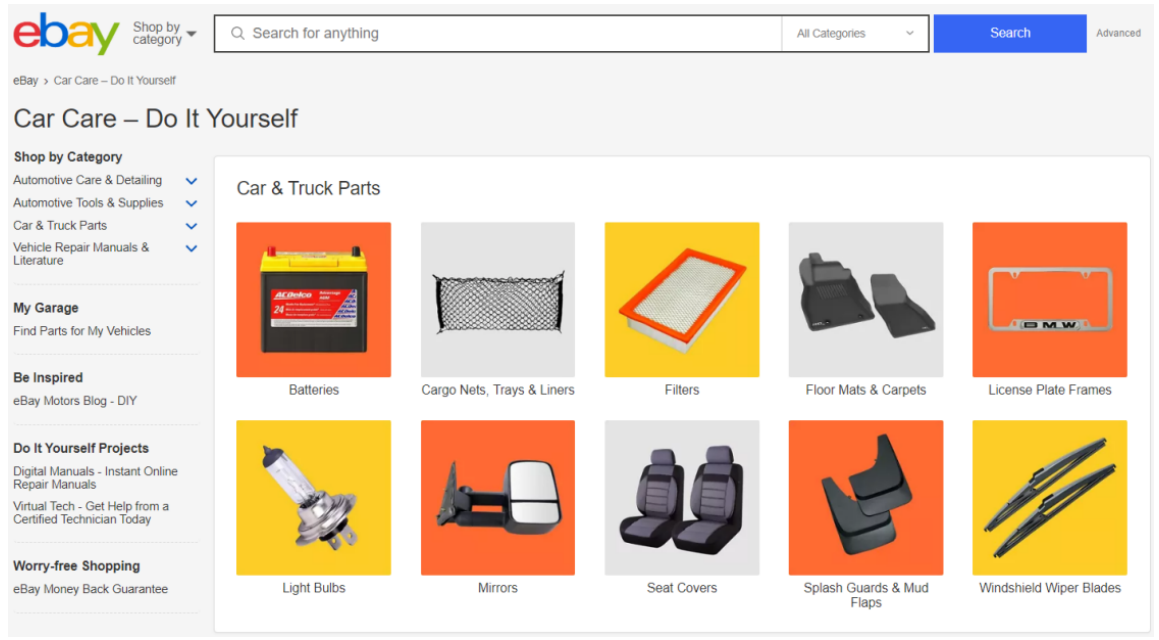Viewport: 1159px width, 640px height.
Task: Open eBay Motors Blog - DIY link
Action: pyautogui.click(x=75, y=401)
